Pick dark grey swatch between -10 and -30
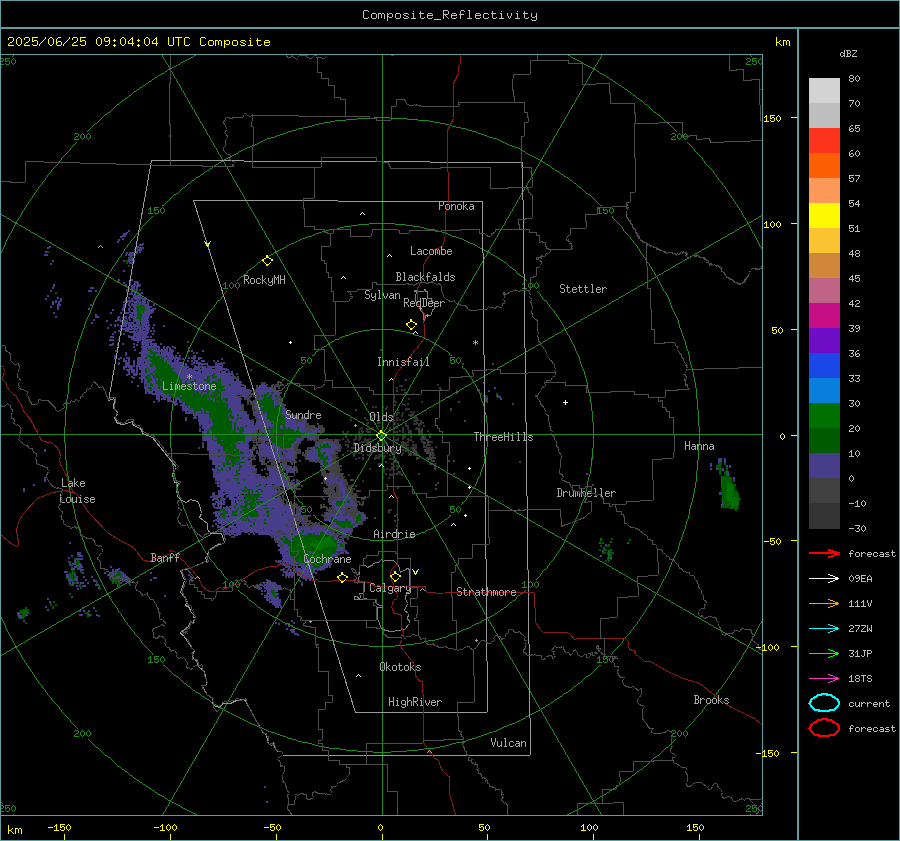This screenshot has width=900, height=841. 824,516
